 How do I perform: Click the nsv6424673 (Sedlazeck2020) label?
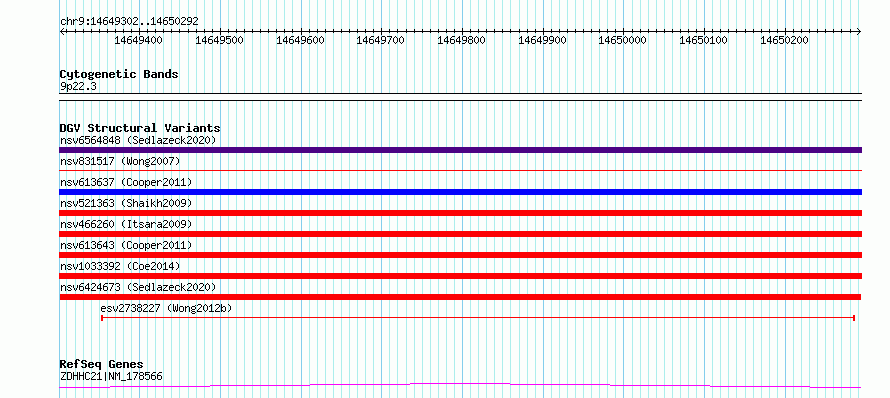point(138,287)
